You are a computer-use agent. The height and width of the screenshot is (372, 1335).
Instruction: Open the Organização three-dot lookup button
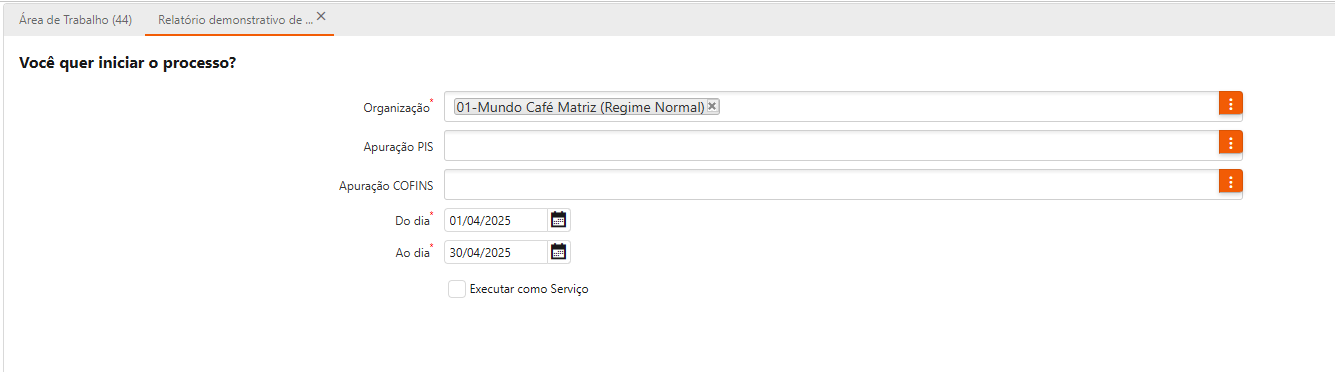click(x=1230, y=103)
